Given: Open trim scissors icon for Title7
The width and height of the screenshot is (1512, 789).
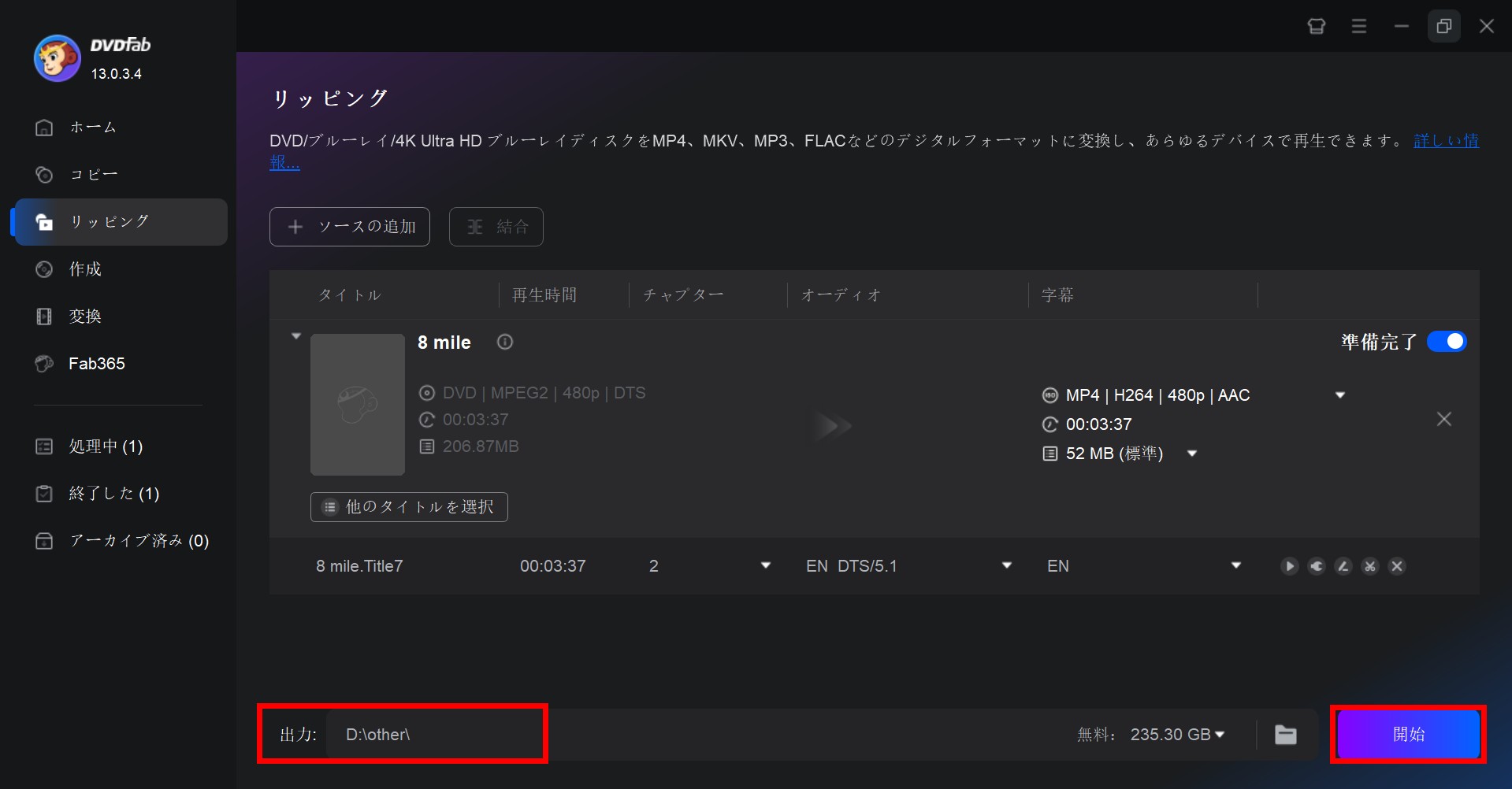Looking at the screenshot, I should tap(1370, 566).
